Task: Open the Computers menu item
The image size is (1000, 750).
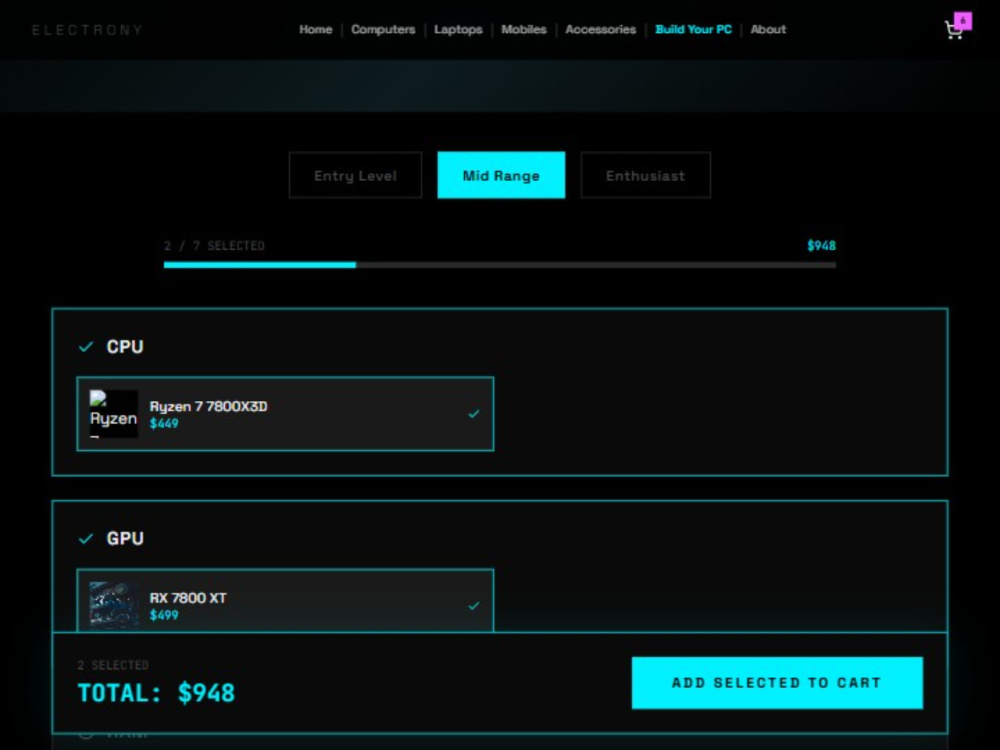Action: click(x=383, y=29)
